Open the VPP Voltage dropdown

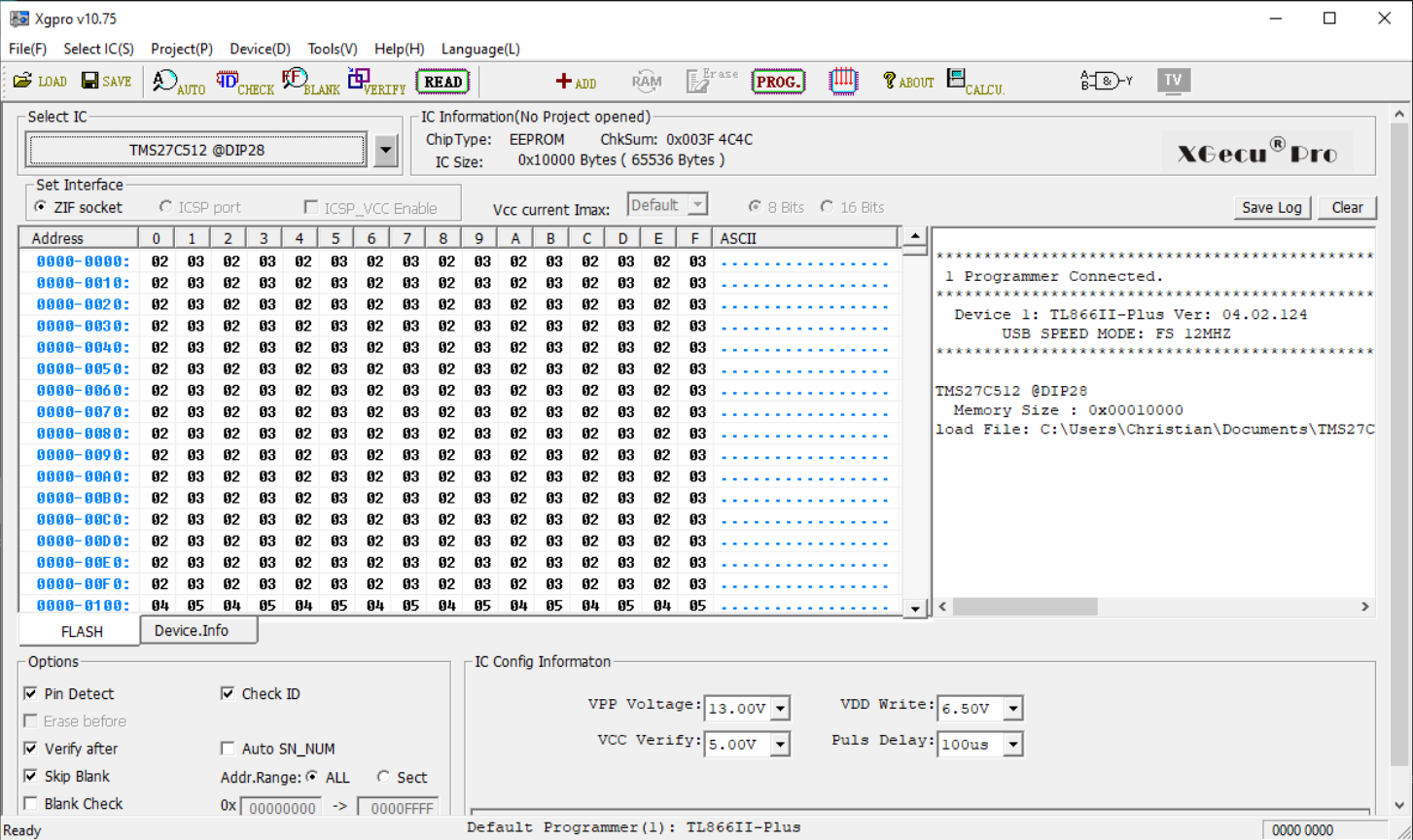pos(780,709)
